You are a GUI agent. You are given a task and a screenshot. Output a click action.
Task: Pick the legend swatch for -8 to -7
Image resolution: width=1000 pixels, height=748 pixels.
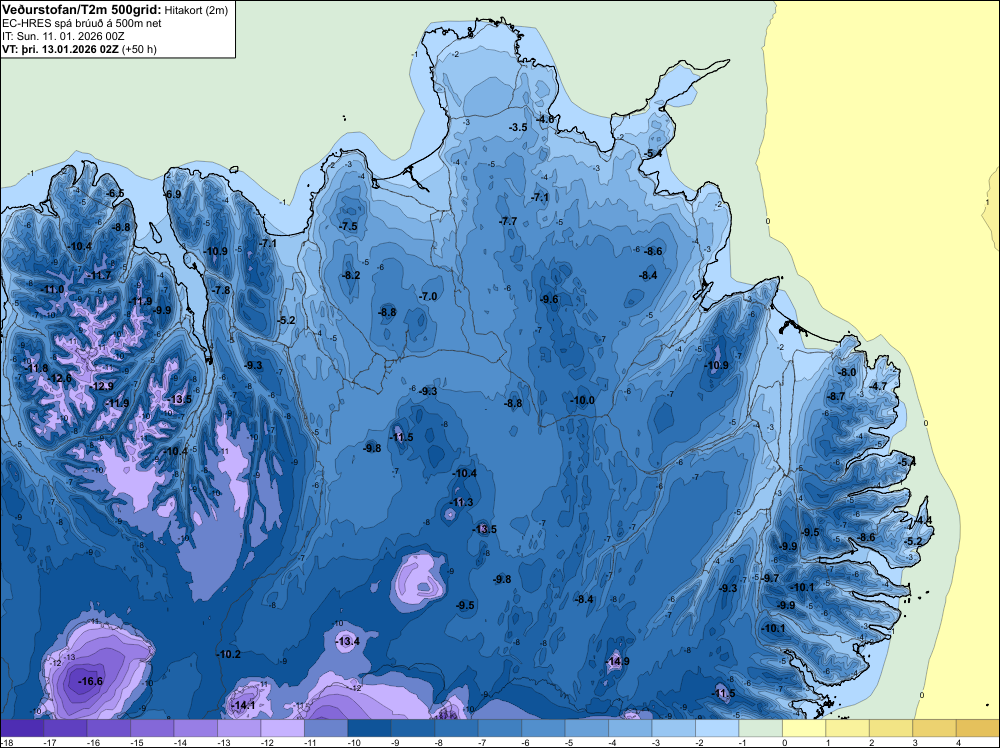point(457,728)
